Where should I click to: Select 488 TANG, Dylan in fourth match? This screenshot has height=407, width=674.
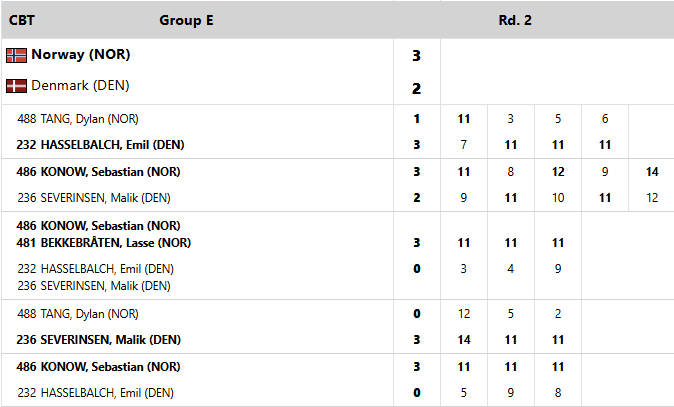pyautogui.click(x=78, y=314)
